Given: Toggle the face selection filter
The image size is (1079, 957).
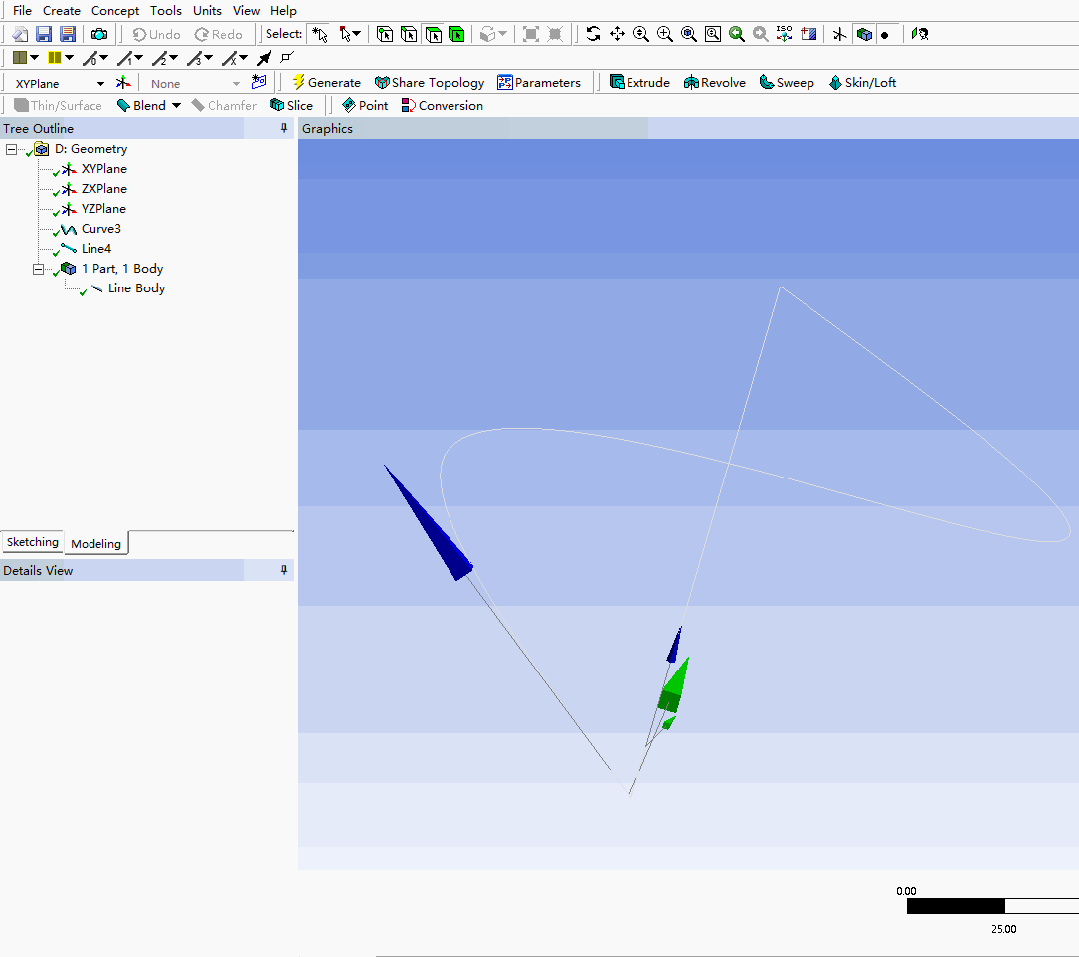Looking at the screenshot, I should [434, 34].
